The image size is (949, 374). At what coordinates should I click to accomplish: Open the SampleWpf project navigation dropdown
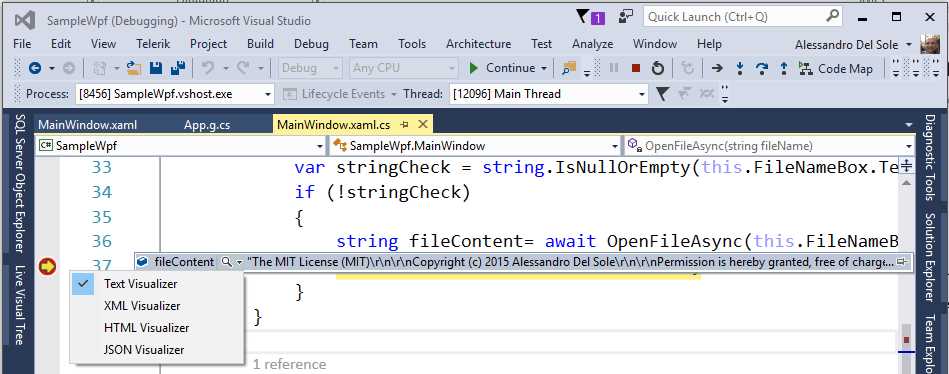click(180, 146)
